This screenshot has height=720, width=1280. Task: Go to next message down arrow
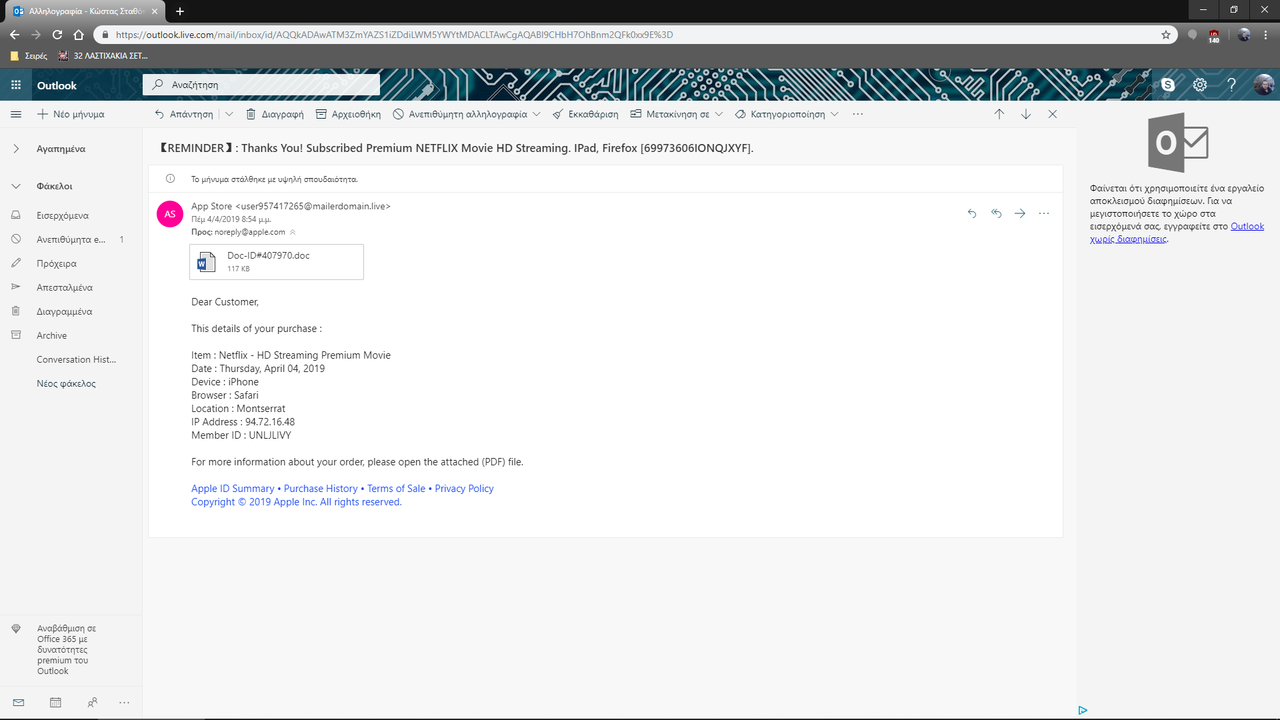click(1026, 114)
